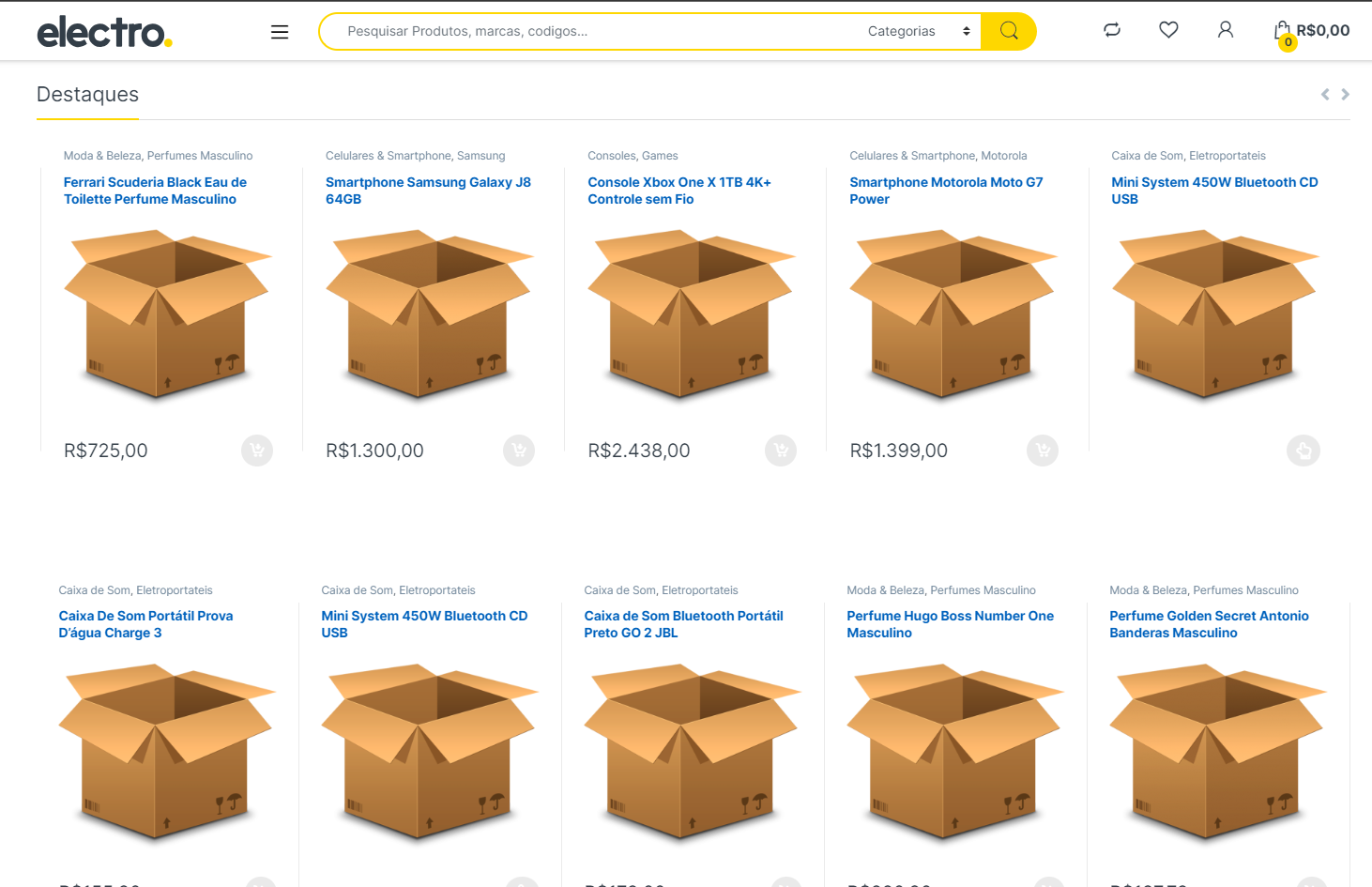Image resolution: width=1372 pixels, height=887 pixels.
Task: Open the shopping cart bag icon
Action: click(1283, 32)
